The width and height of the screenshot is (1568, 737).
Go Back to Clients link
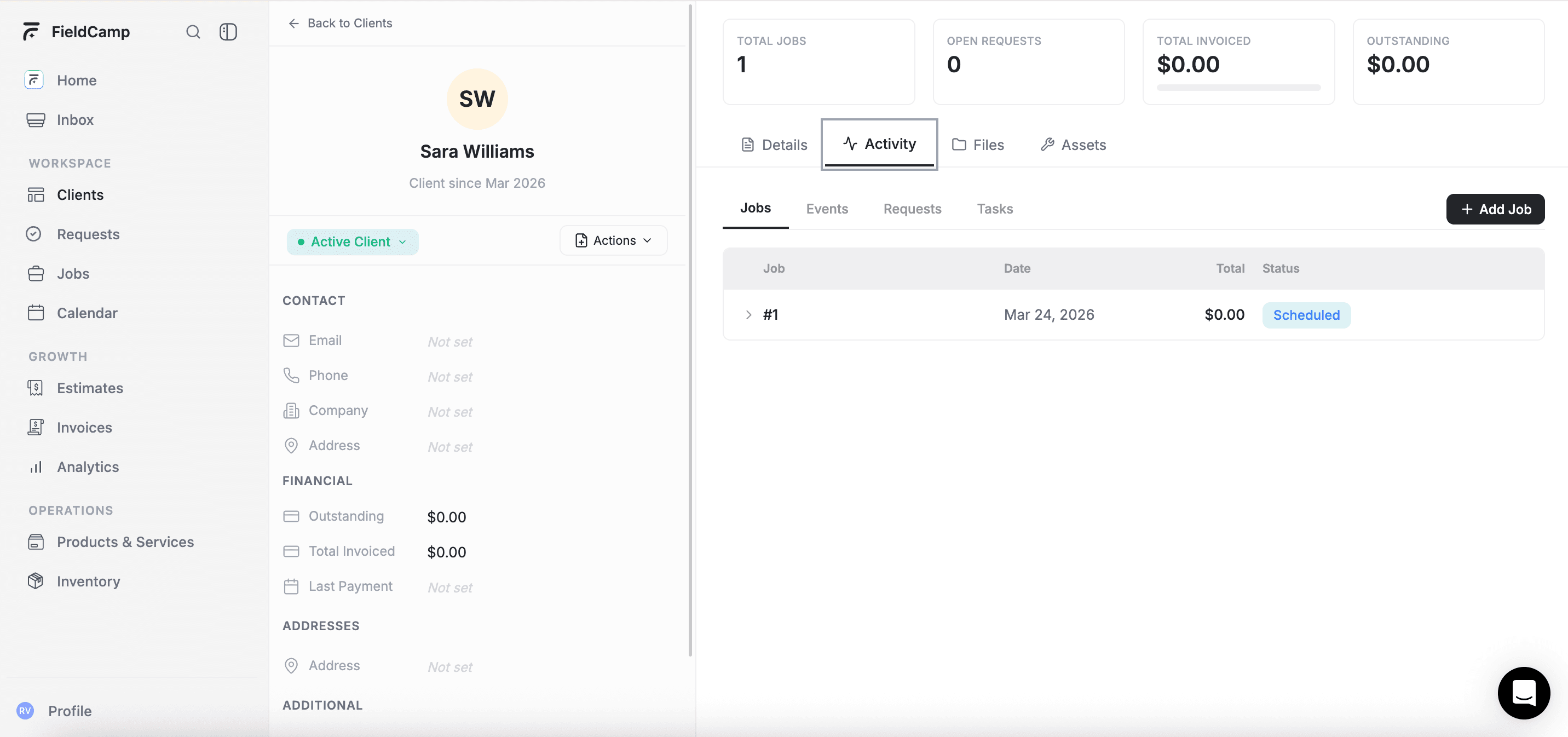click(x=340, y=23)
